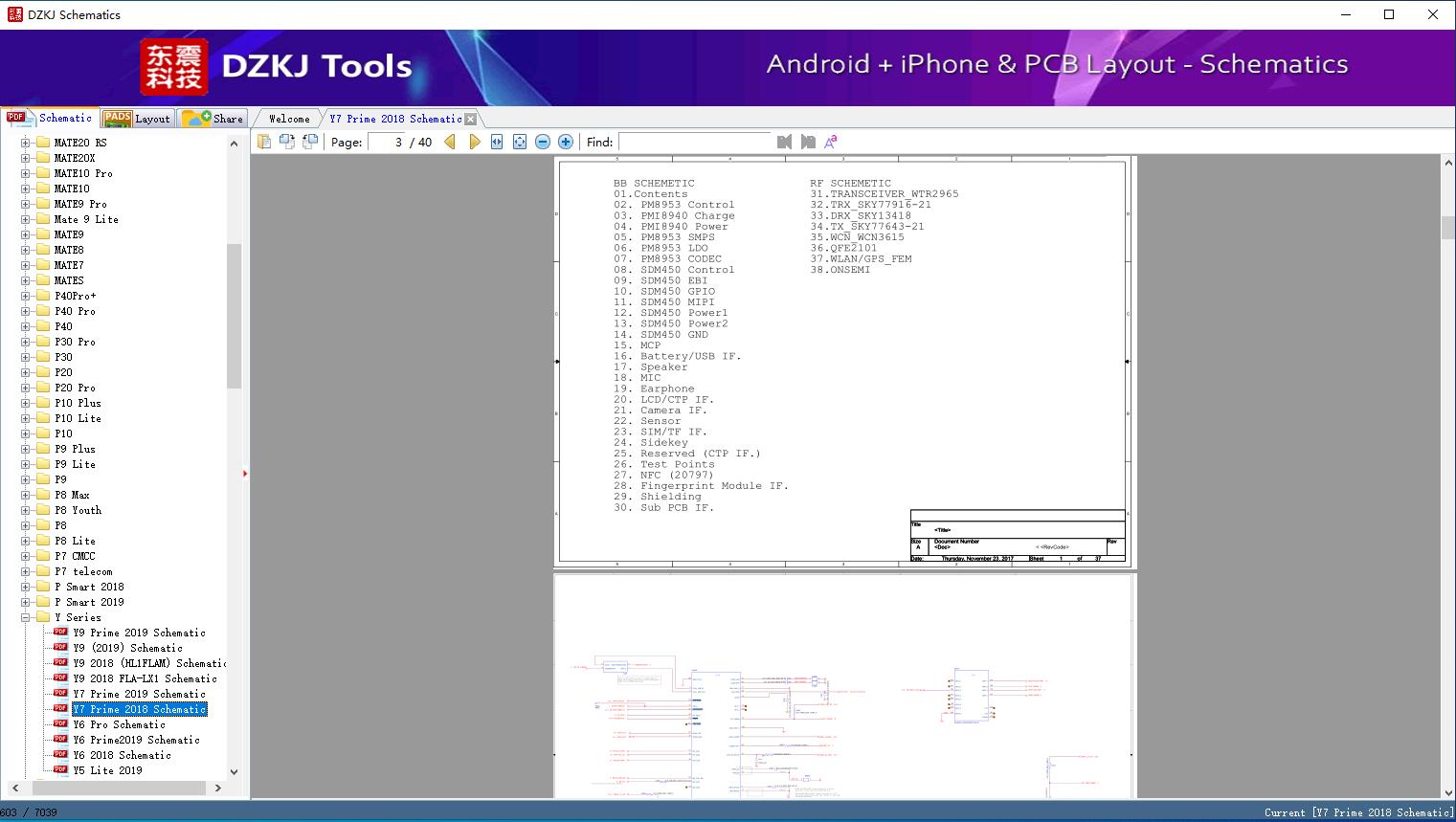Expand the P40 Pro folder
1456x822 pixels.
click(x=26, y=311)
